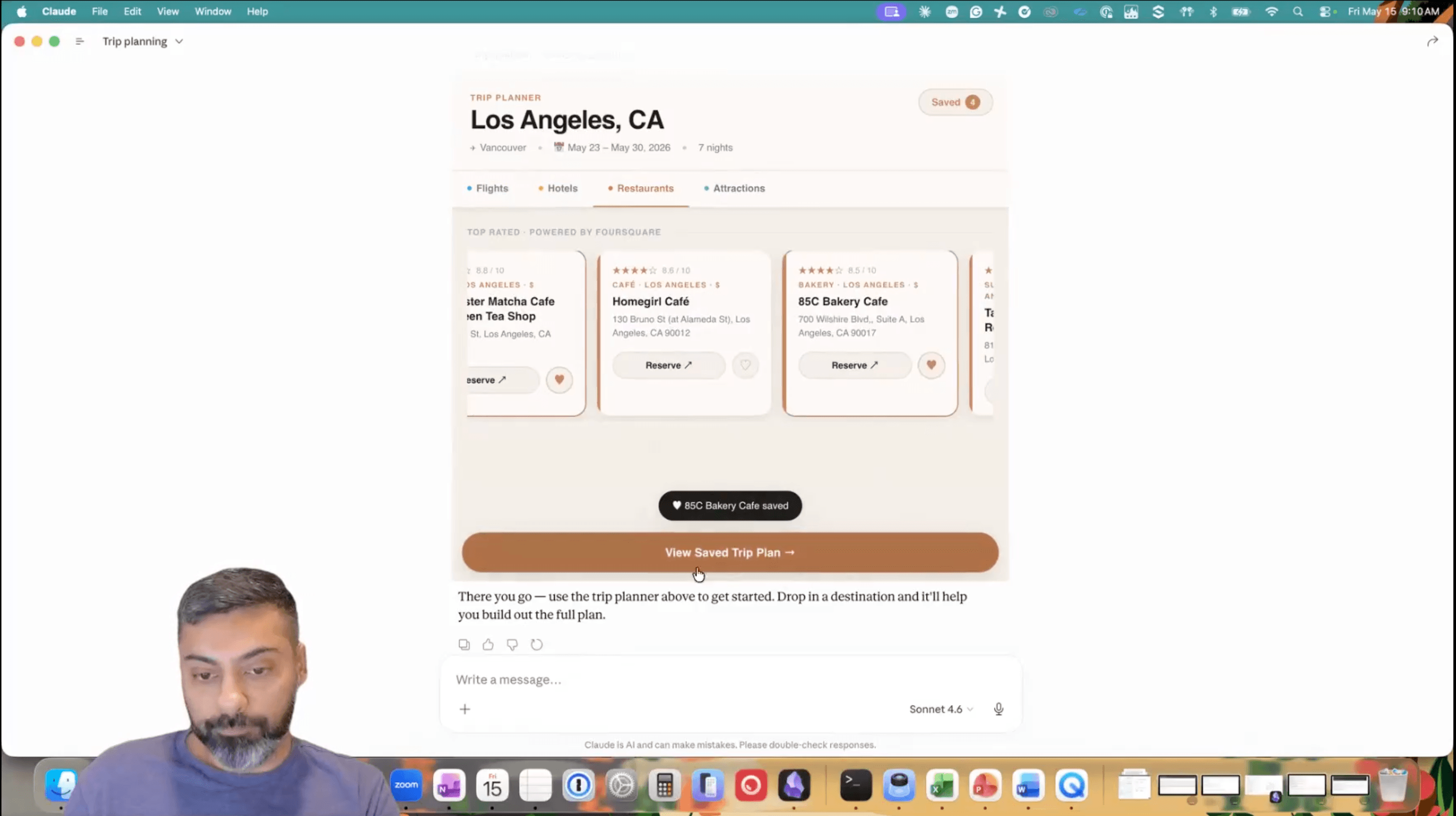
Task: Click the share arrow icon at the window's top right
Action: [1432, 41]
